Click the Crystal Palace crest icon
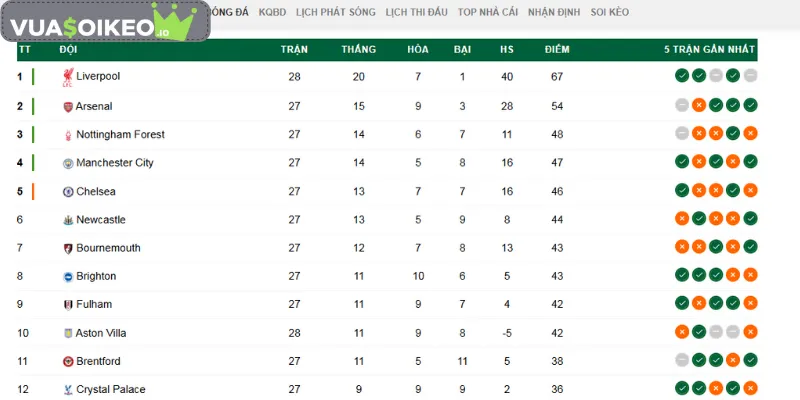The image size is (800, 400). pos(68,389)
